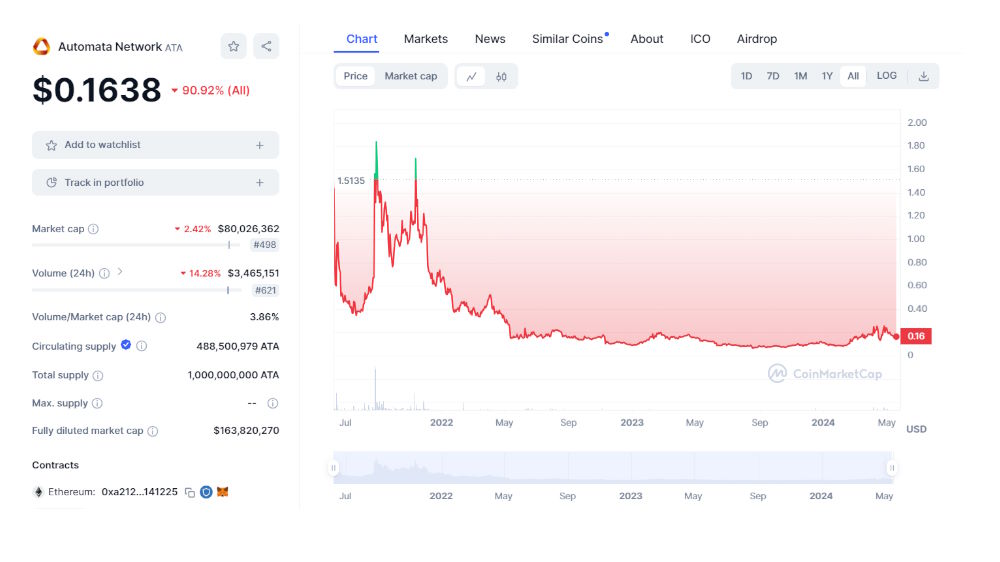
Task: Download chart data icon
Action: click(x=923, y=76)
